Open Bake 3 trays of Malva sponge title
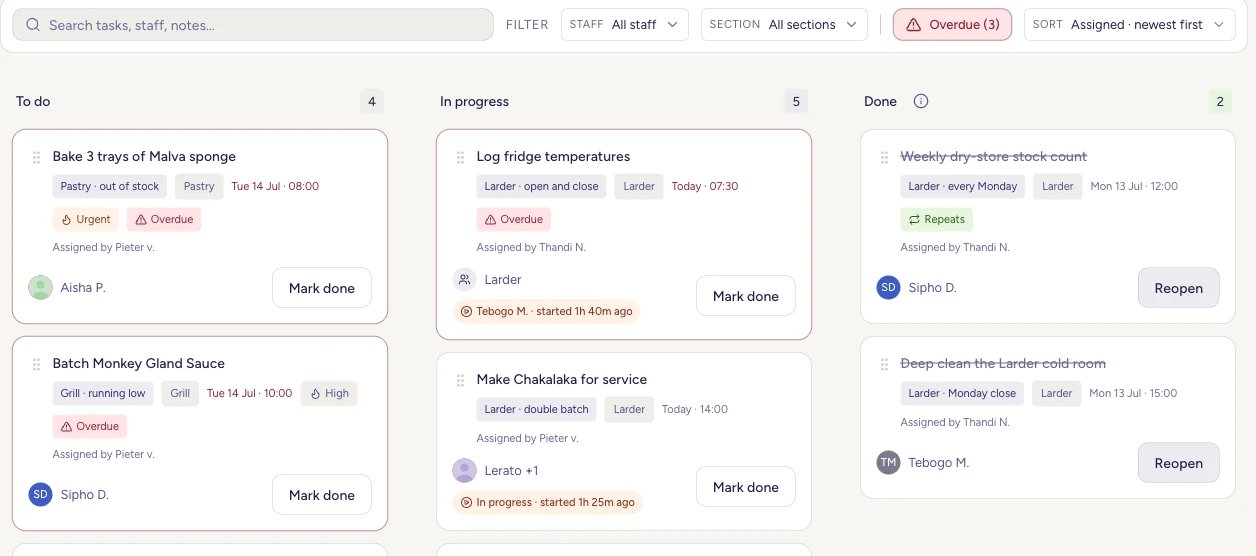 coord(144,157)
